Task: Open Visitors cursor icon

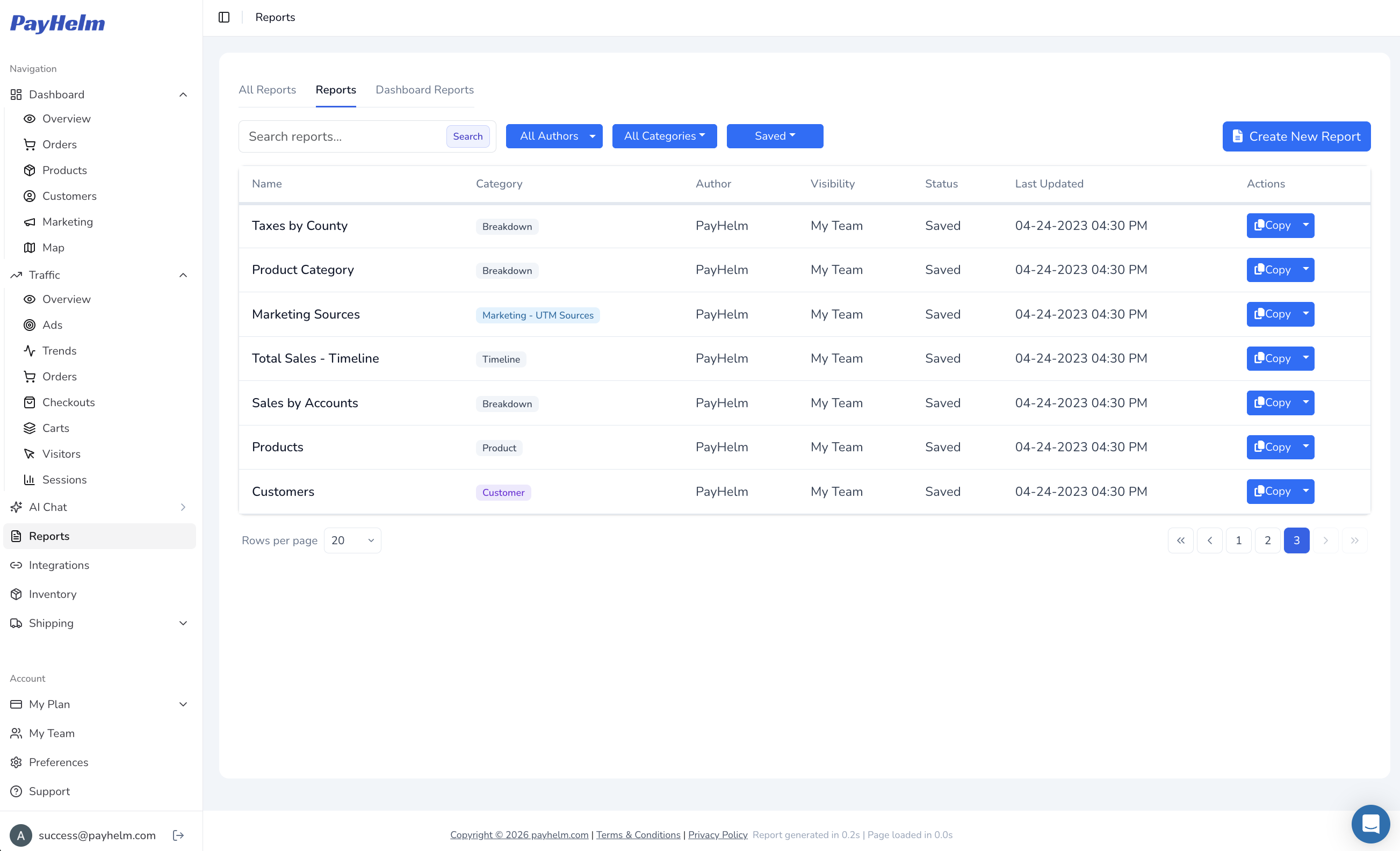Action: click(30, 454)
